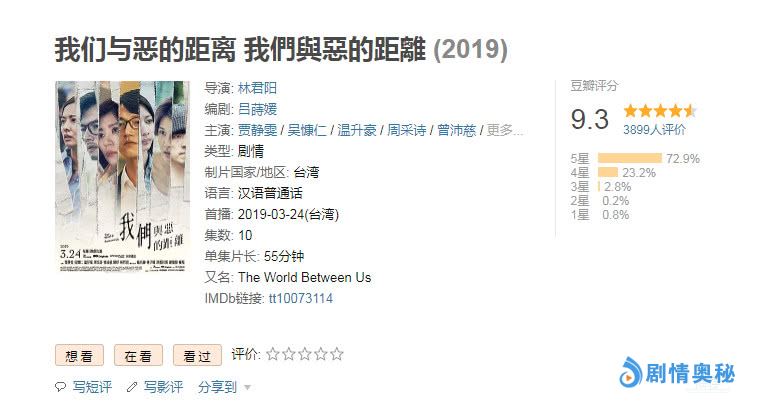This screenshot has height=403, width=763.
Task: Rate with the second star
Action: (x=289, y=354)
